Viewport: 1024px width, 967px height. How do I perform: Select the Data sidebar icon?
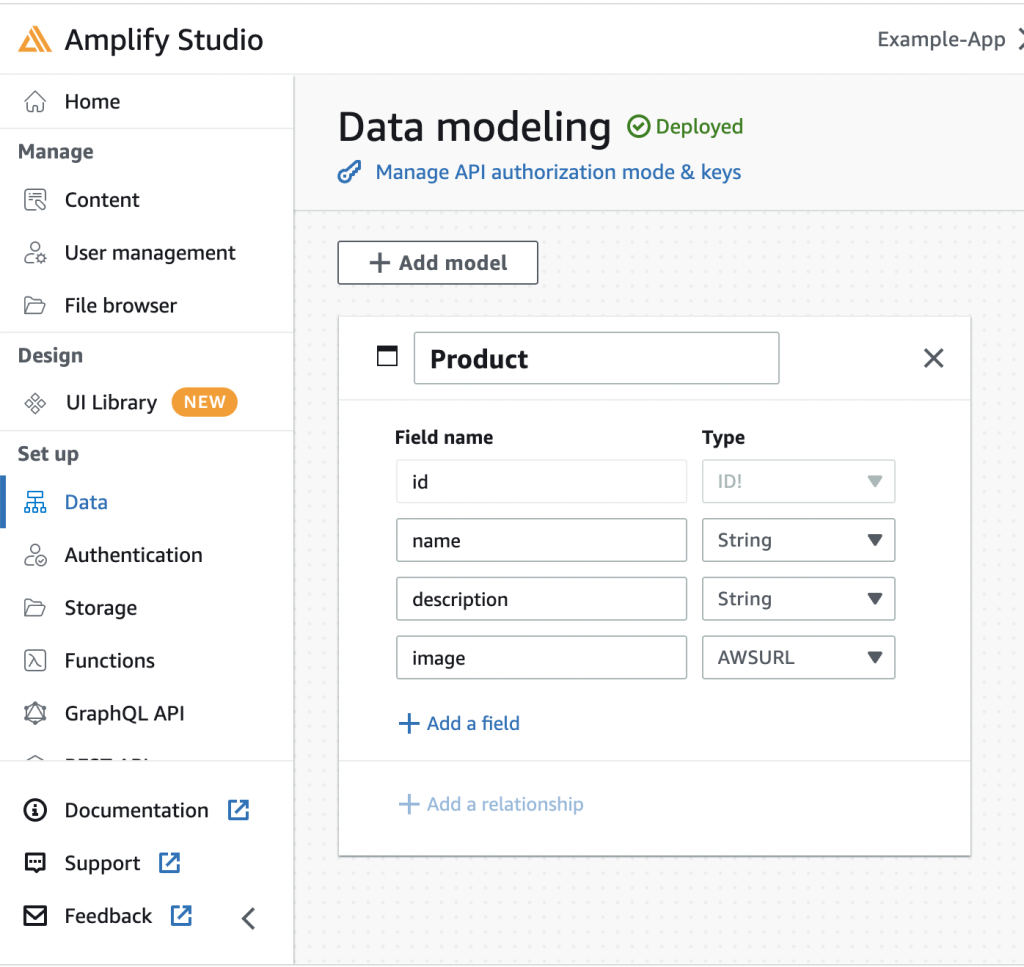coord(34,501)
